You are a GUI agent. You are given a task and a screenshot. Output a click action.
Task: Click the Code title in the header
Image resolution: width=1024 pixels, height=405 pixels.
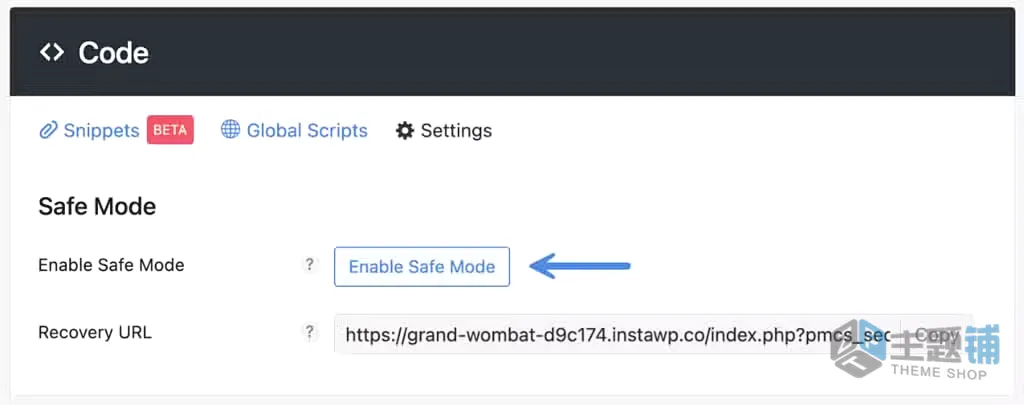pyautogui.click(x=114, y=53)
